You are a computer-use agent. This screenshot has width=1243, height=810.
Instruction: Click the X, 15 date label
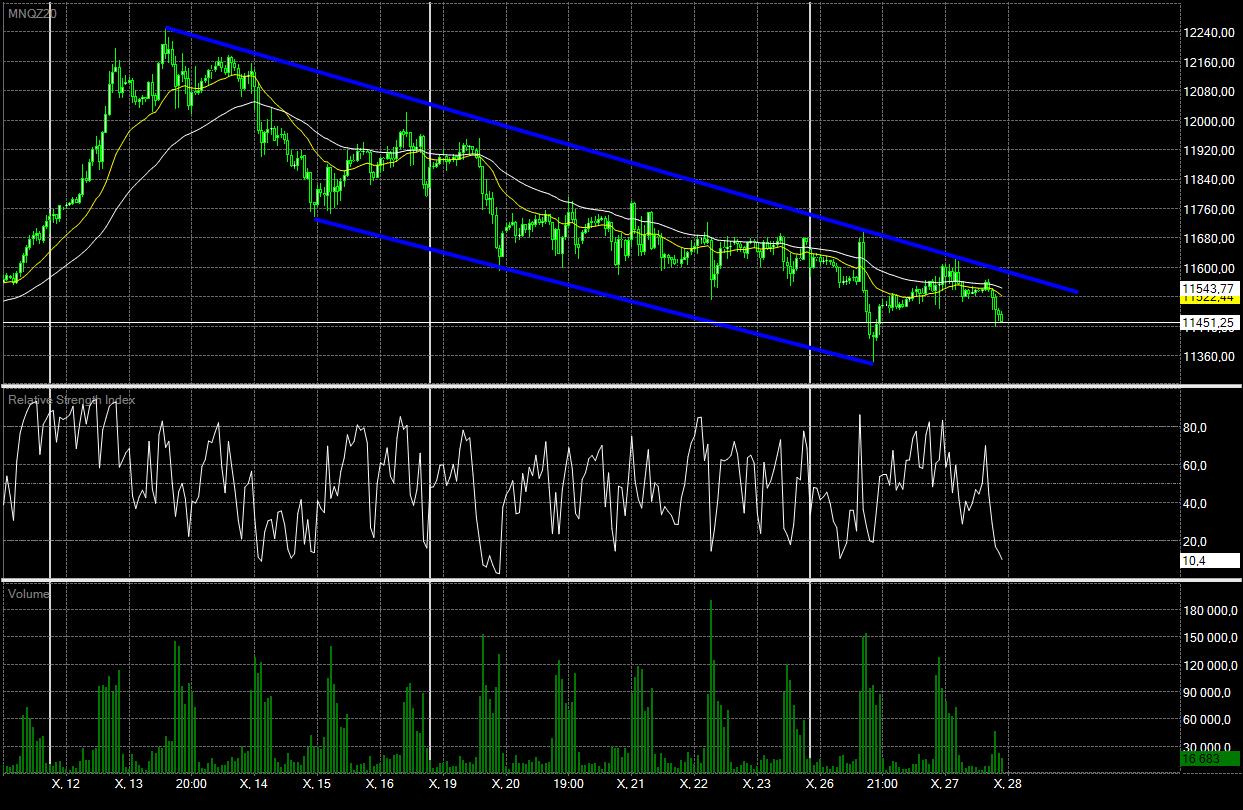[x=317, y=783]
